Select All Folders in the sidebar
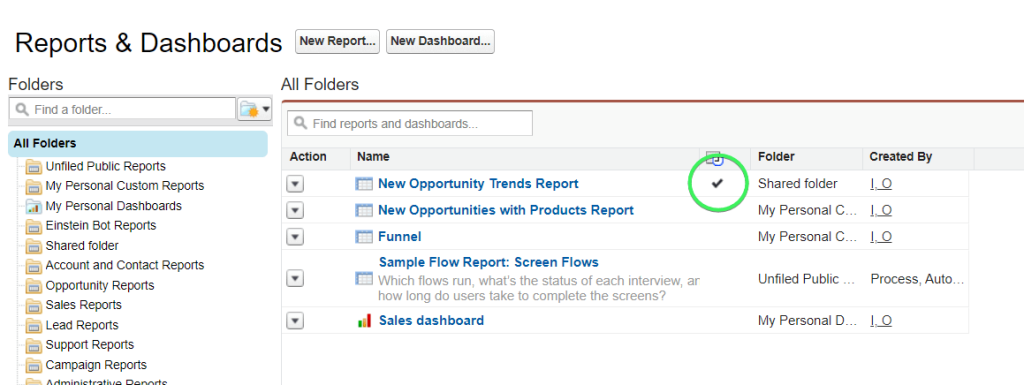Screen dimensions: 1024x385 [138, 144]
